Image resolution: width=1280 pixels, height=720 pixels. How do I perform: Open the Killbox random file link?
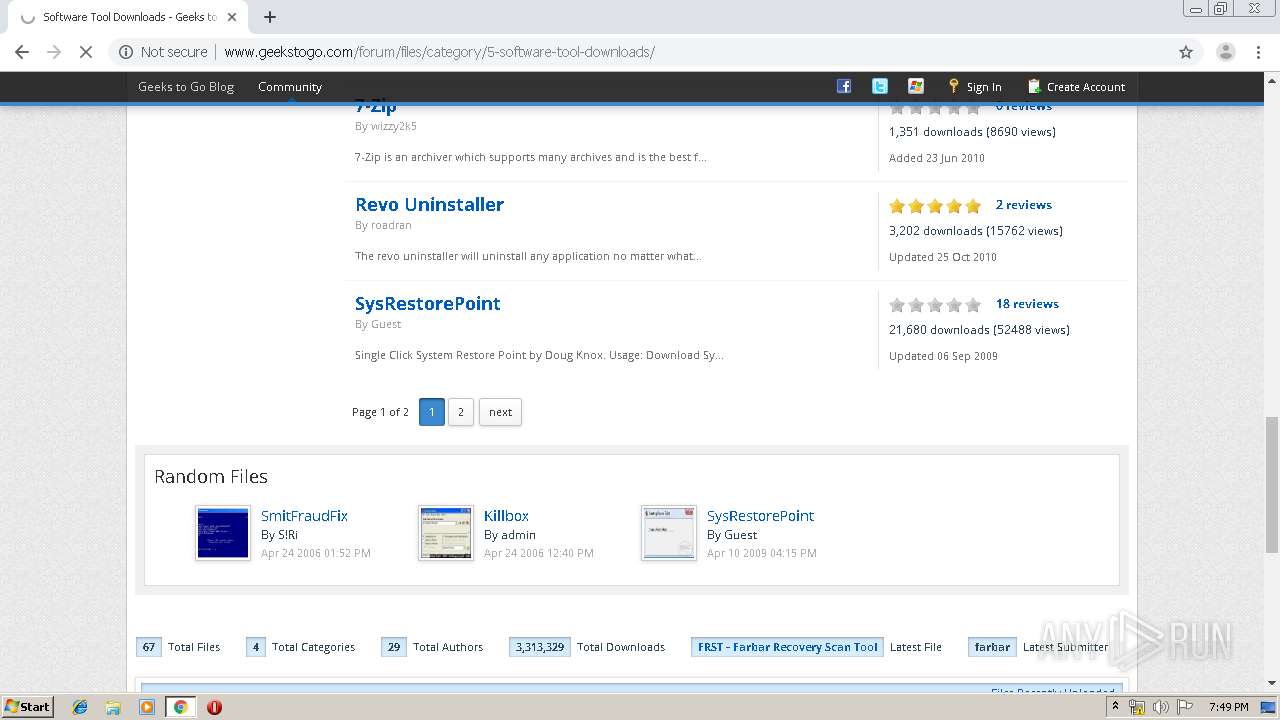pyautogui.click(x=506, y=516)
